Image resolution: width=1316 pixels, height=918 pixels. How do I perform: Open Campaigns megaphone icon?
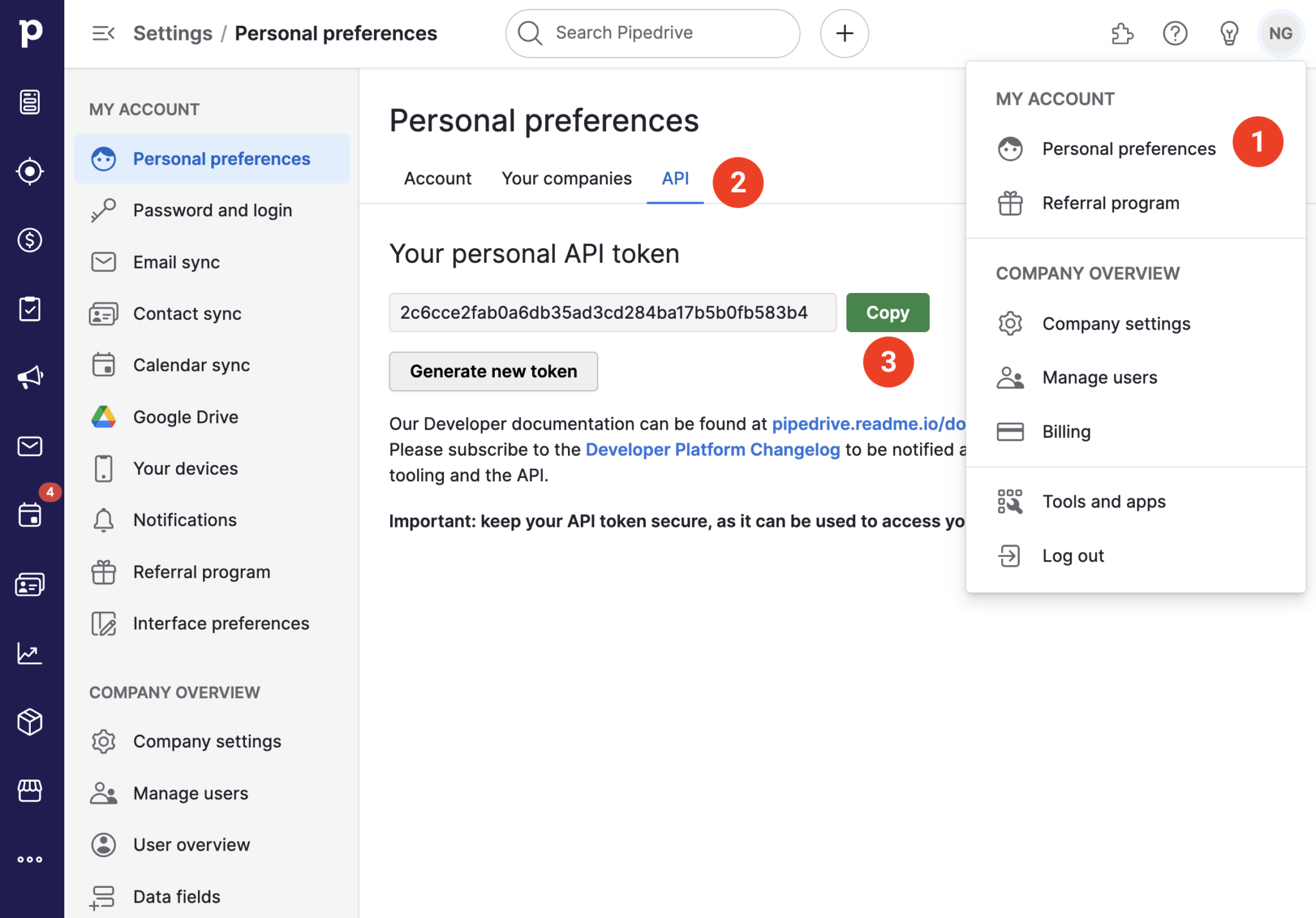pos(30,377)
